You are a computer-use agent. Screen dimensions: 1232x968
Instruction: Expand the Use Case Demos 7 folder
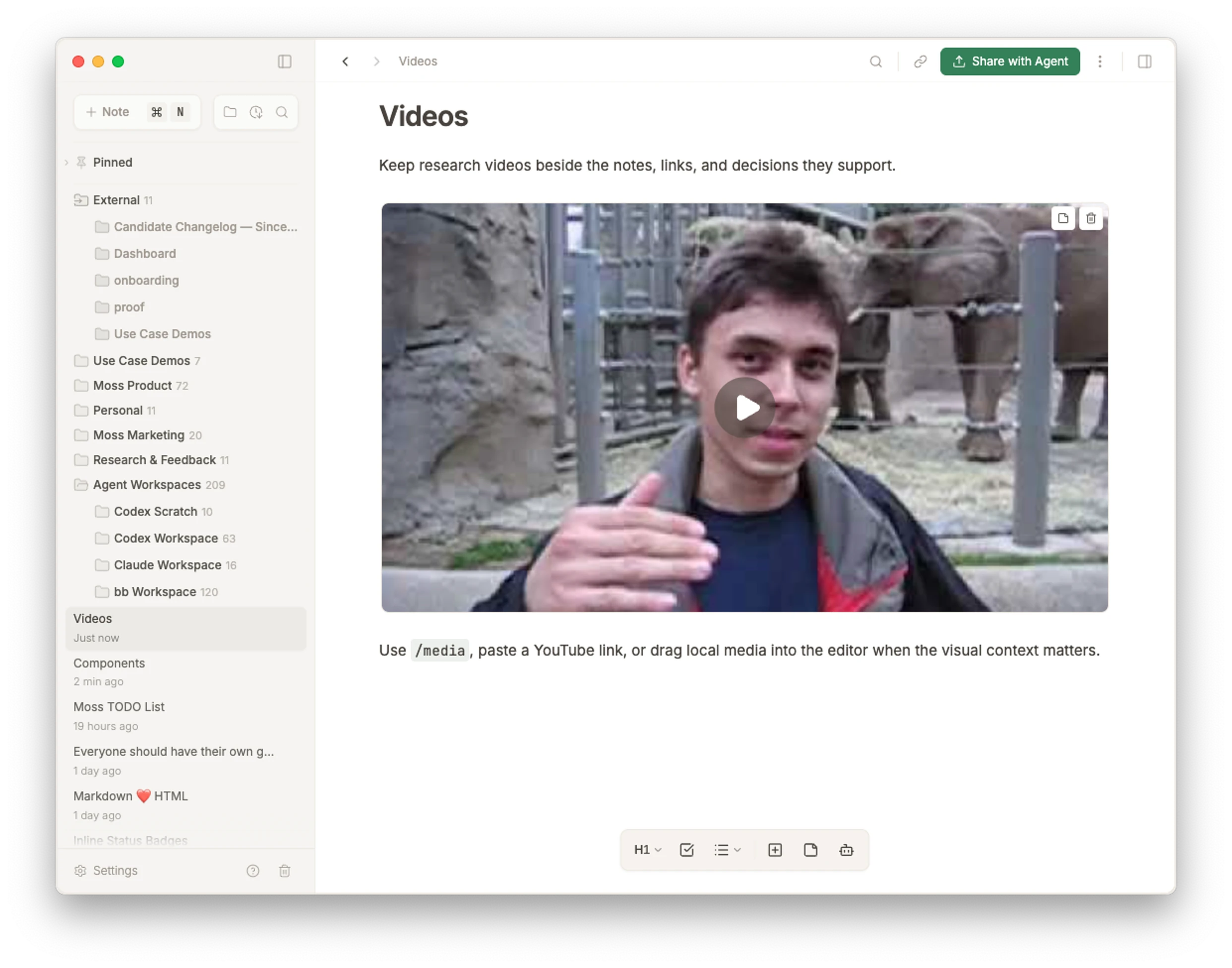coord(186,361)
